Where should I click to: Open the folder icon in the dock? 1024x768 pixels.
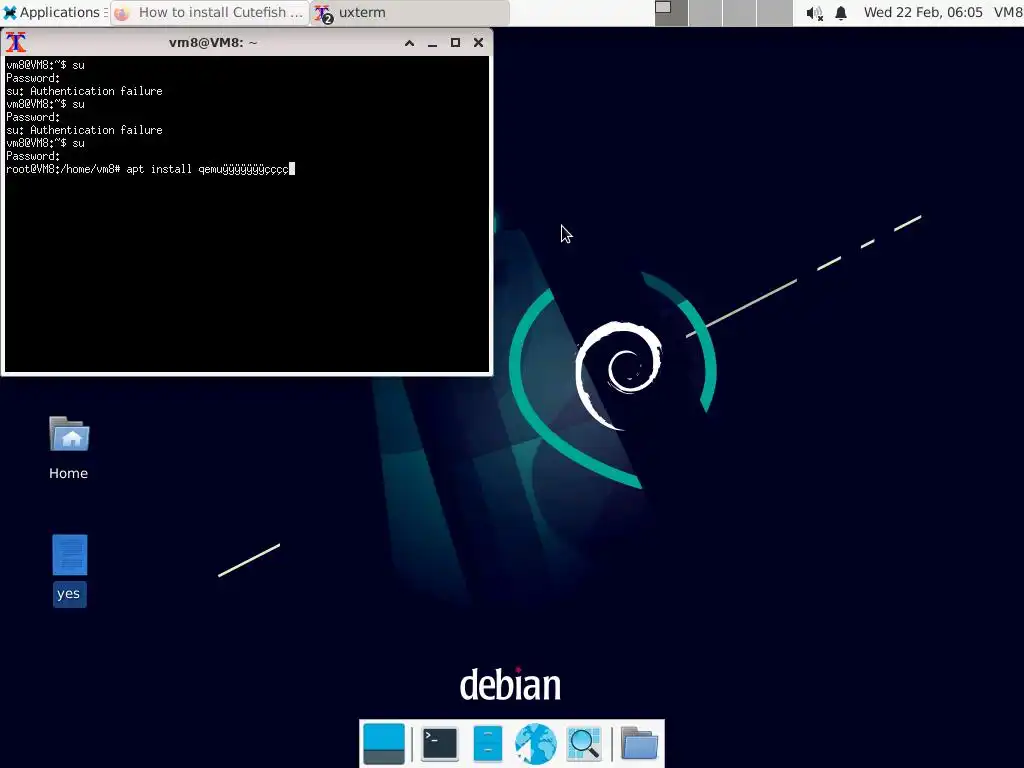[x=639, y=744]
